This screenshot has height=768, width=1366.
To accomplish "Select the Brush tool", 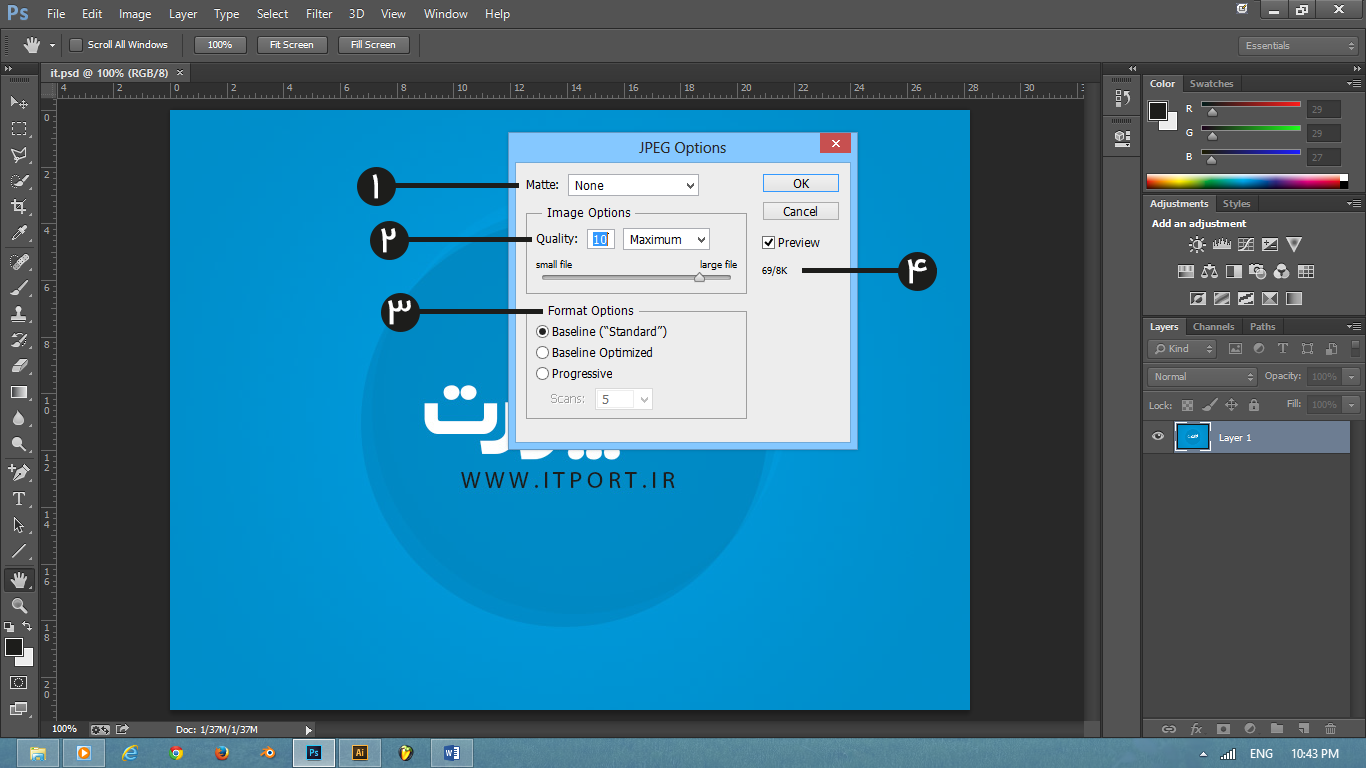I will (19, 287).
